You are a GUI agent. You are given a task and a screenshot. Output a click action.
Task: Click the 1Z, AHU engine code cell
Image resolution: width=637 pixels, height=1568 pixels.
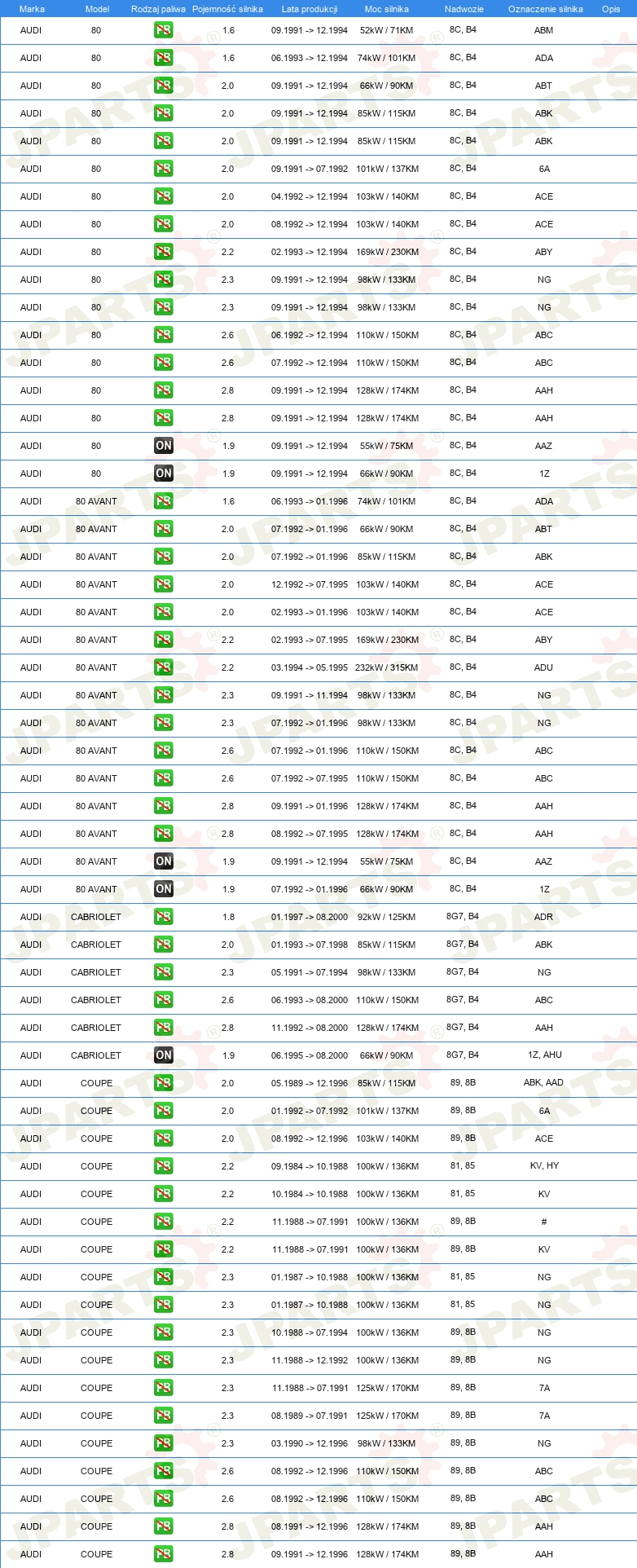[x=545, y=1055]
